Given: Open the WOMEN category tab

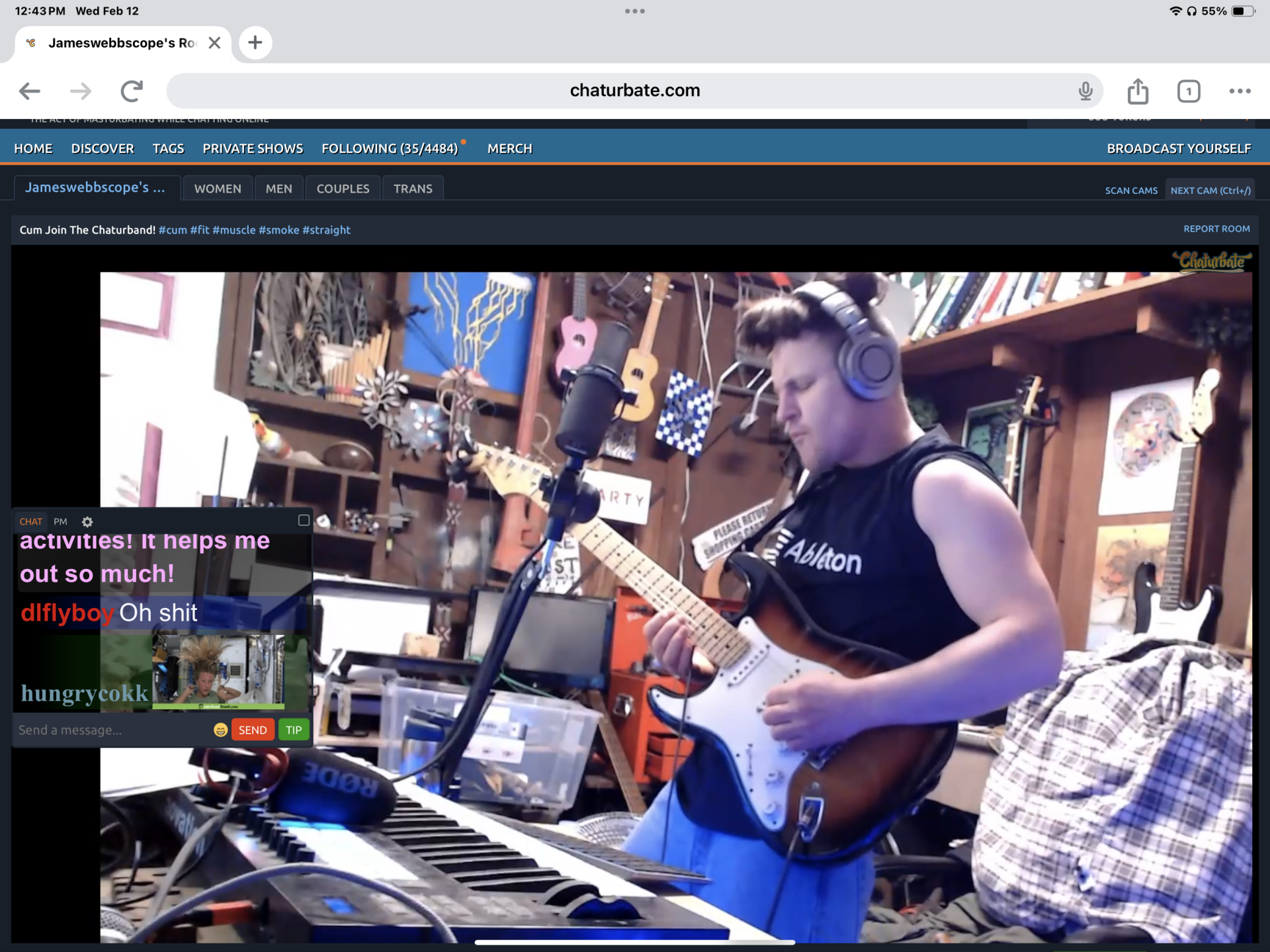Looking at the screenshot, I should point(218,189).
